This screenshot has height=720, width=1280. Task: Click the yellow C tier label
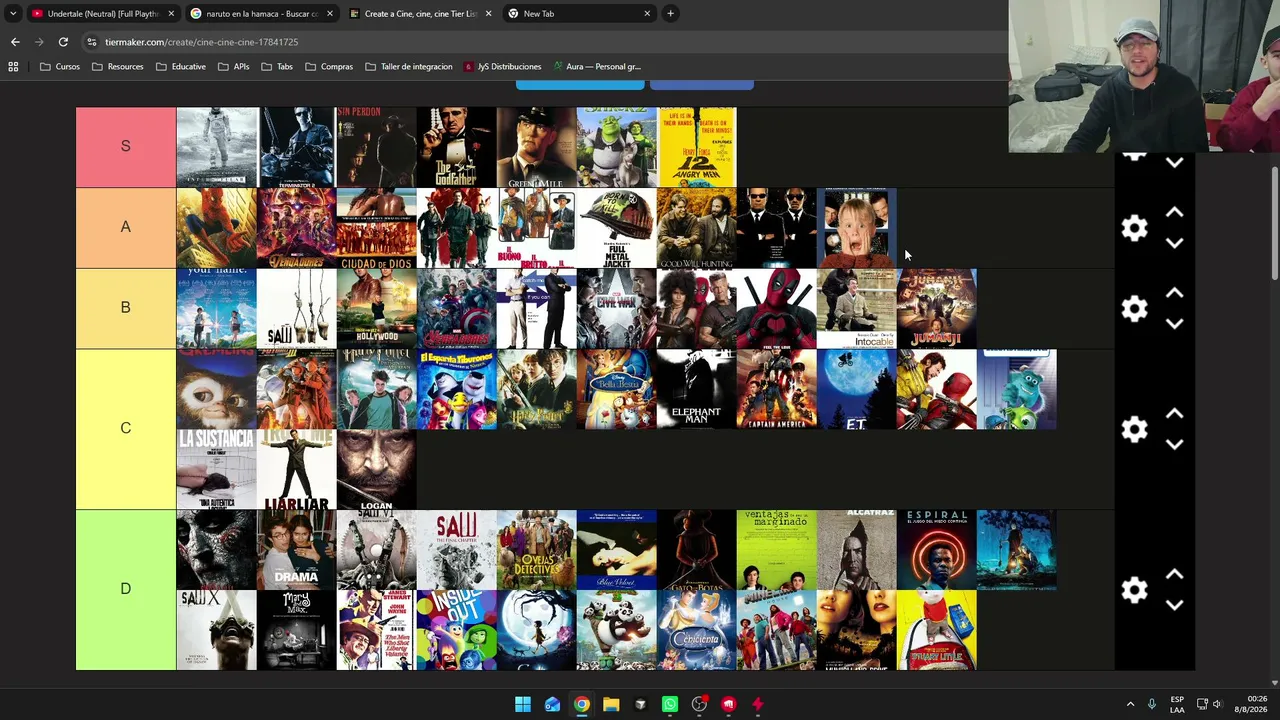[x=126, y=429]
